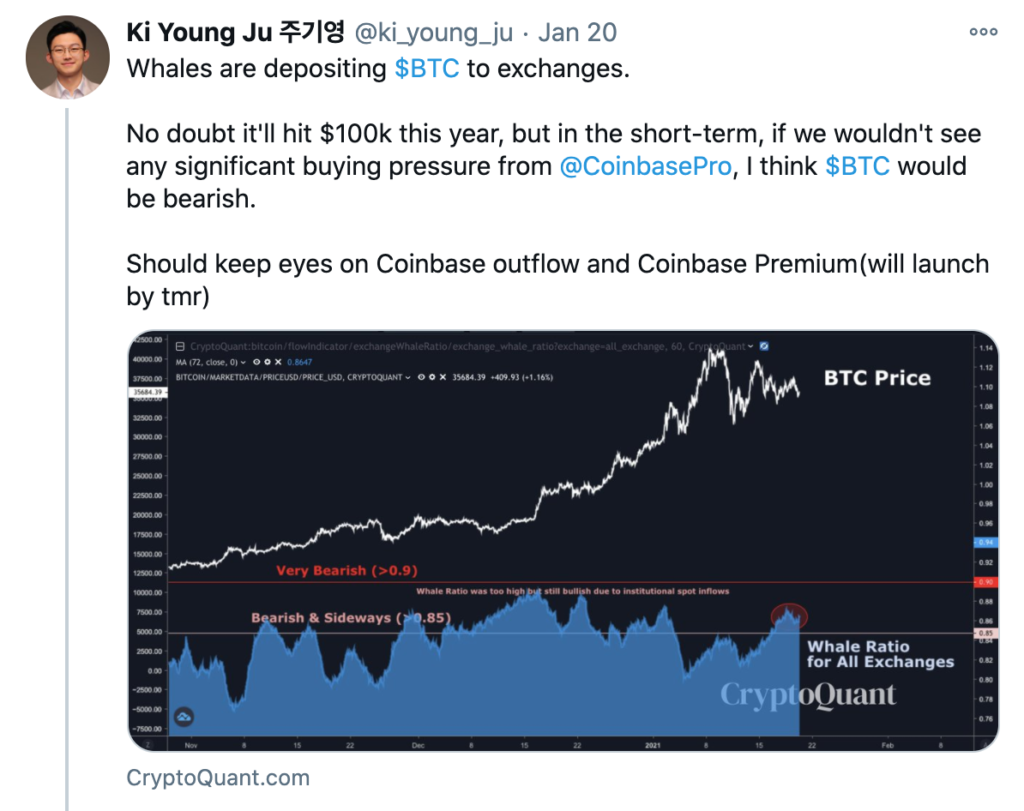This screenshot has width=1024, height=811.
Task: Open the first $BTC cashtag link
Action: tap(426, 69)
